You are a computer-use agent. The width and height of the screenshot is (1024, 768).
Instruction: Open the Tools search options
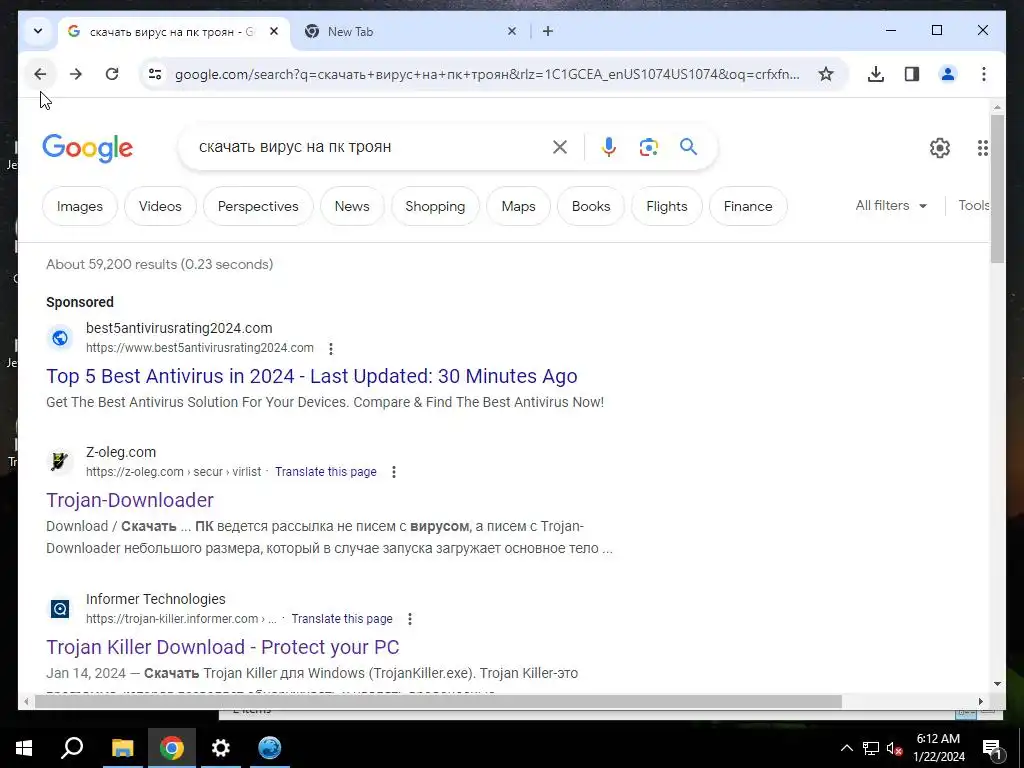[x=973, y=206]
